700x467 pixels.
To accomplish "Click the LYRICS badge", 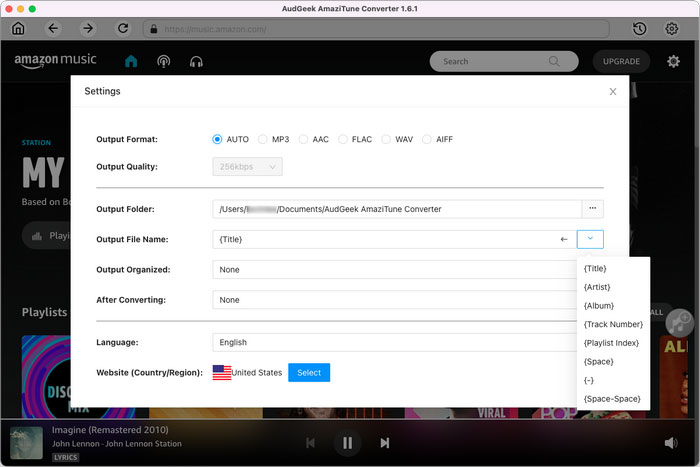I will pyautogui.click(x=66, y=457).
